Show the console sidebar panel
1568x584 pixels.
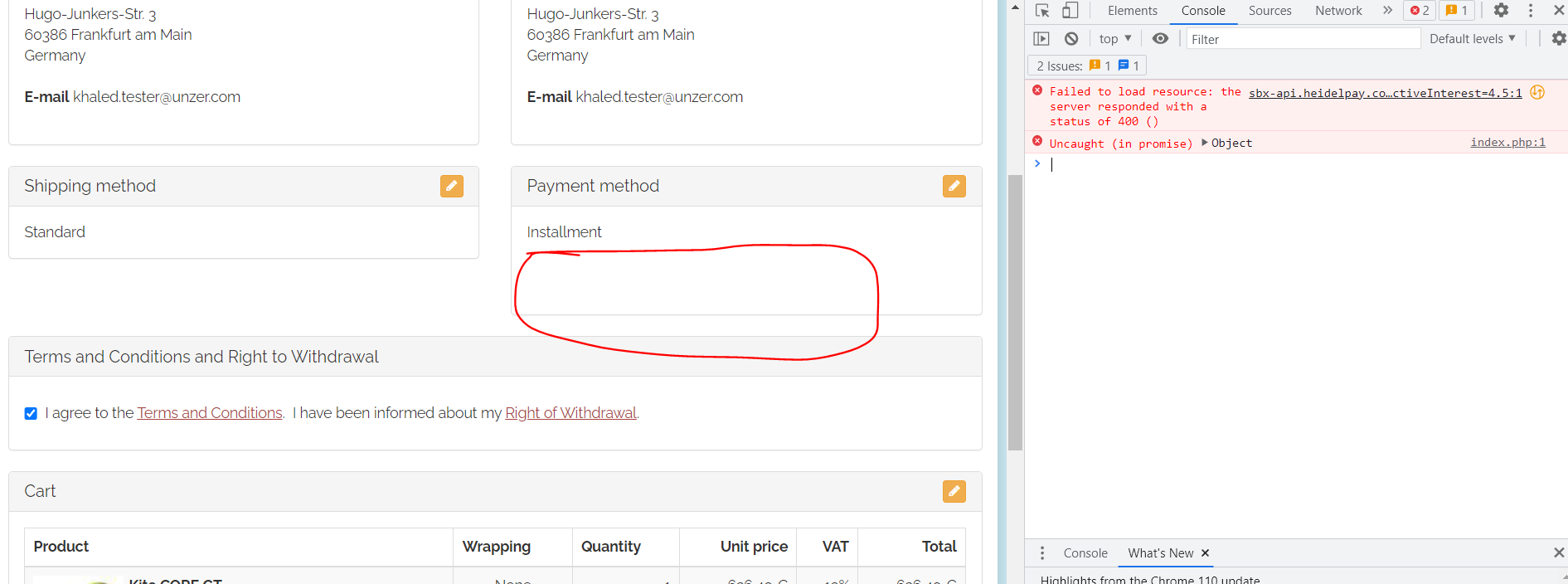click(1041, 39)
